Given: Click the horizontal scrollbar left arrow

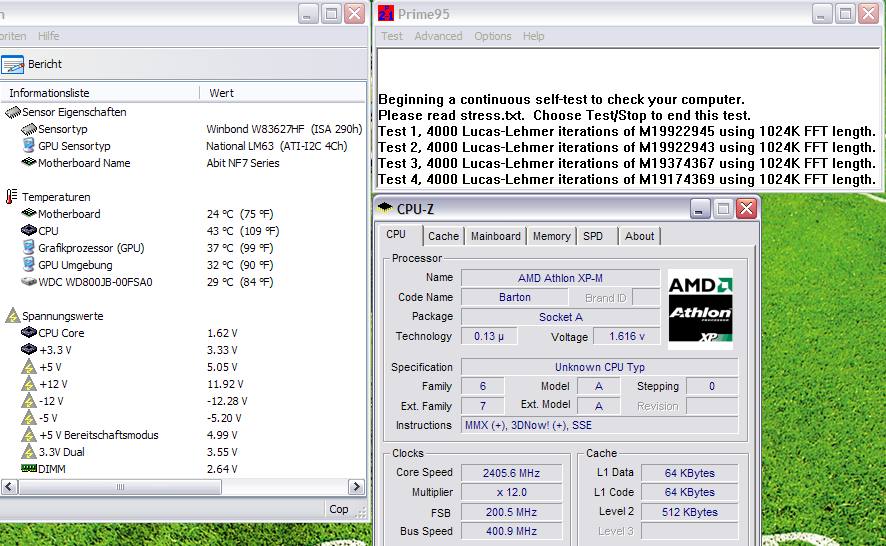Looking at the screenshot, I should click(10, 487).
